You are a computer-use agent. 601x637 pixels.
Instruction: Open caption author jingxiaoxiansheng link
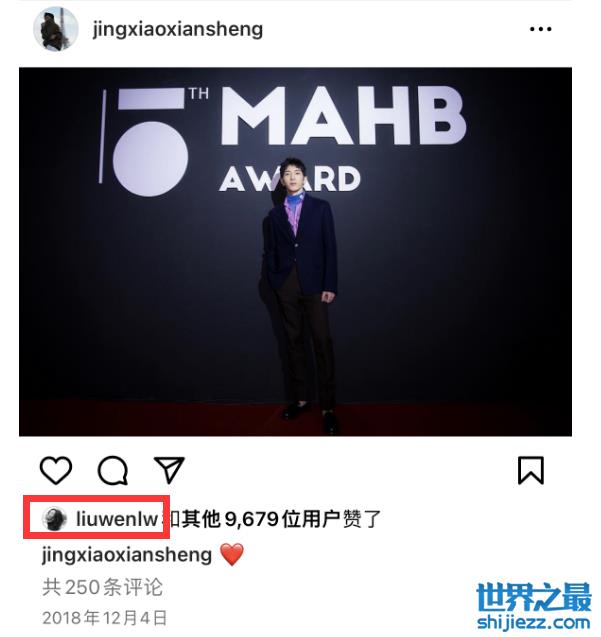[x=127, y=555]
